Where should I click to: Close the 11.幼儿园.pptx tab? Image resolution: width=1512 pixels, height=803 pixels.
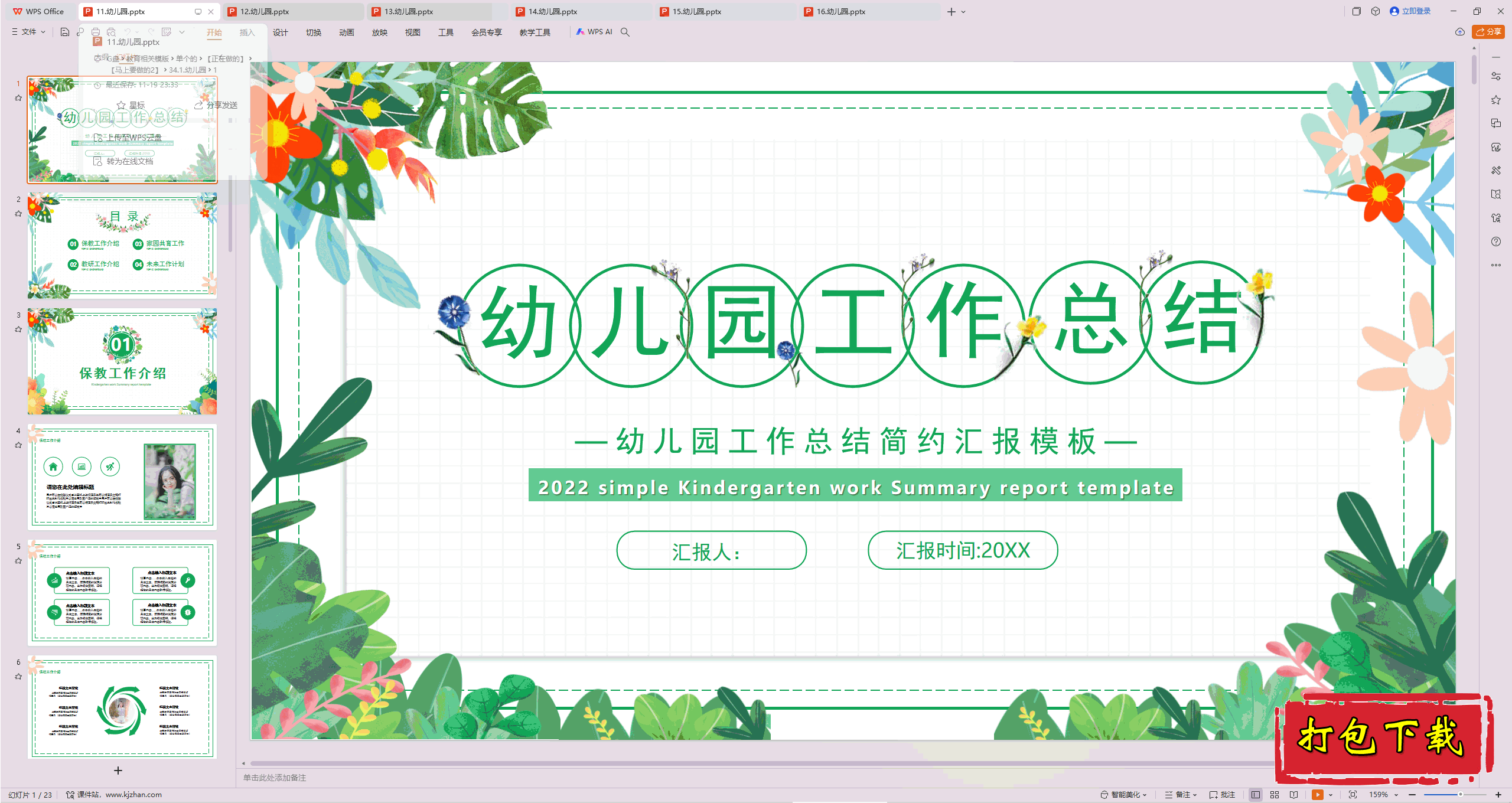pyautogui.click(x=211, y=12)
